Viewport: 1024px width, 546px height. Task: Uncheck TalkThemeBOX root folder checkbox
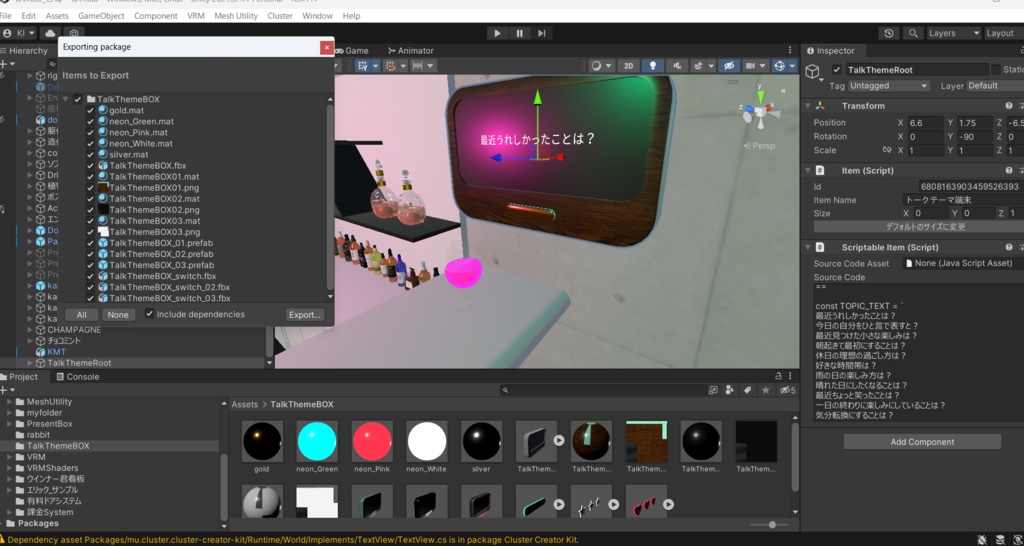[x=78, y=99]
